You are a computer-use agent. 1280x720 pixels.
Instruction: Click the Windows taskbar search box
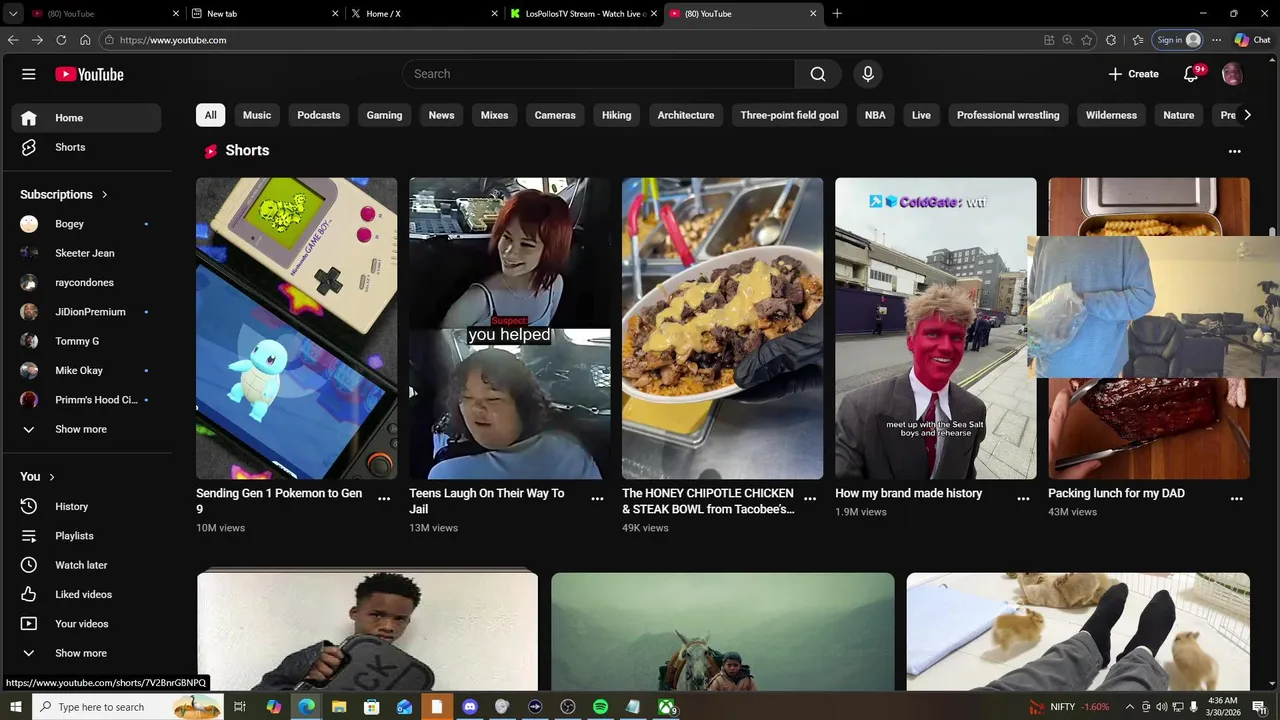[x=128, y=707]
